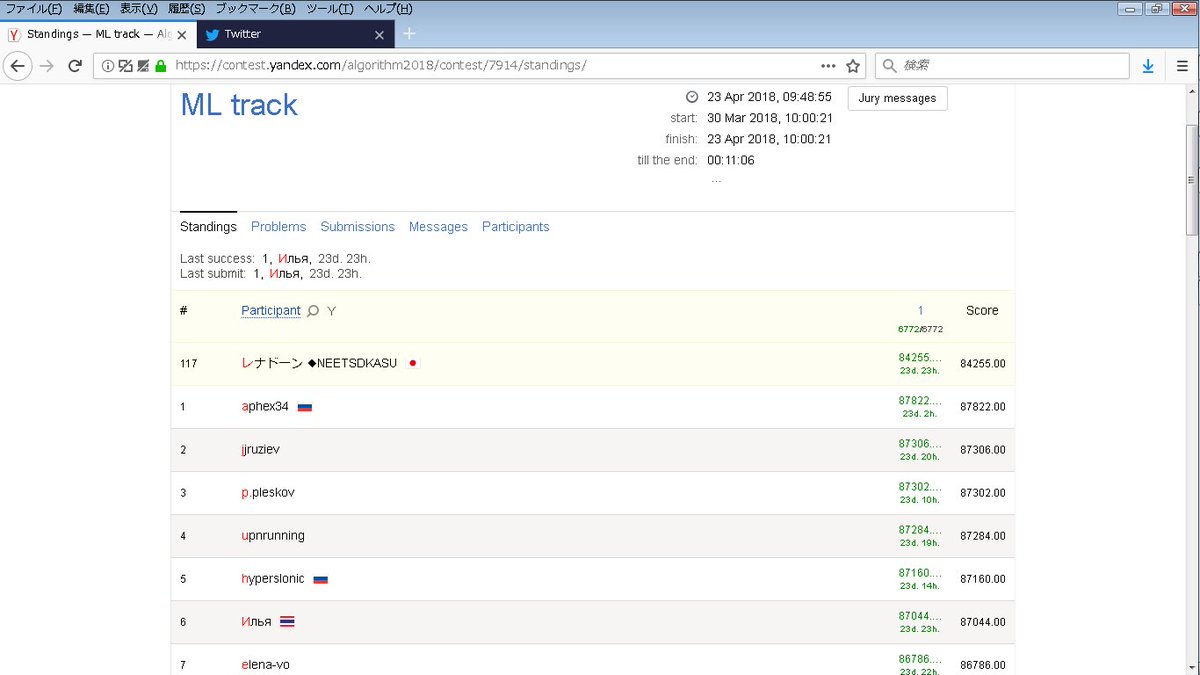Select the Standings — ML track browser tab
Image resolution: width=1200 pixels, height=675 pixels.
pyautogui.click(x=99, y=34)
